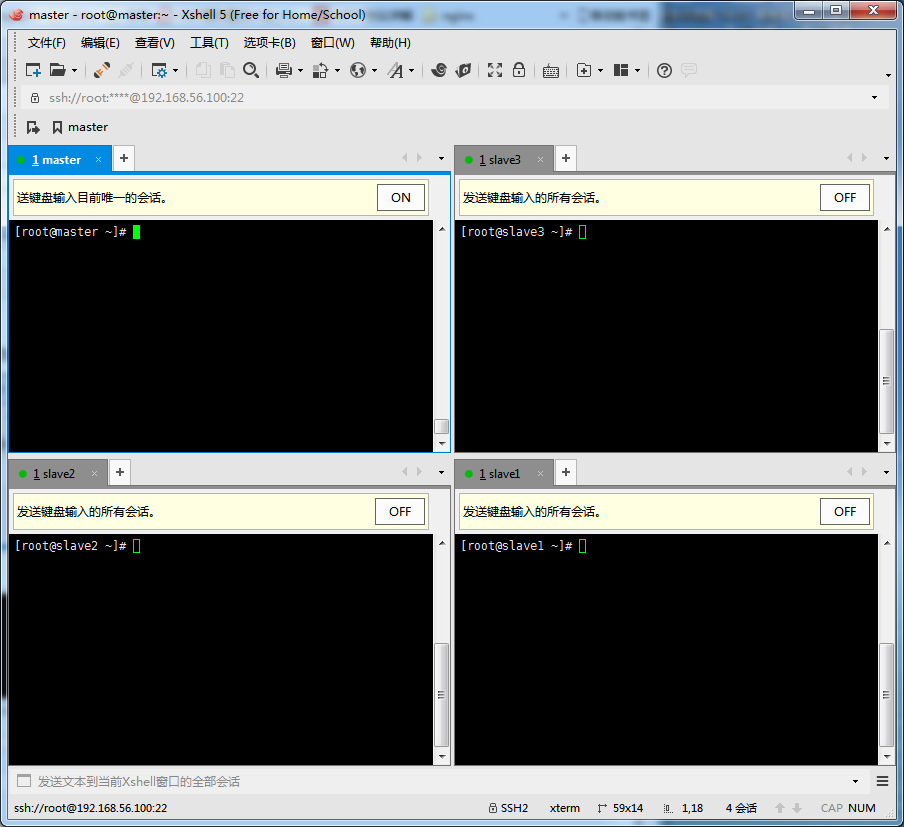Open the 选项卡(B) menu

pos(269,43)
